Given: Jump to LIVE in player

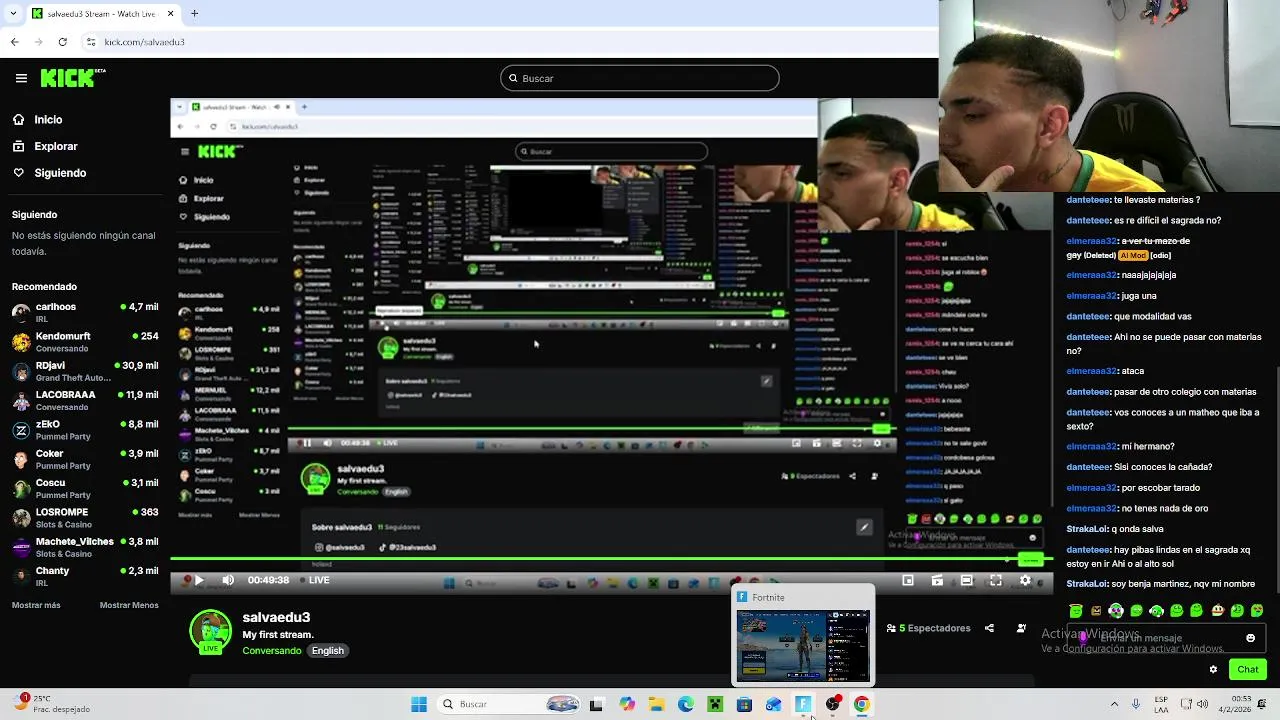Looking at the screenshot, I should (x=314, y=580).
